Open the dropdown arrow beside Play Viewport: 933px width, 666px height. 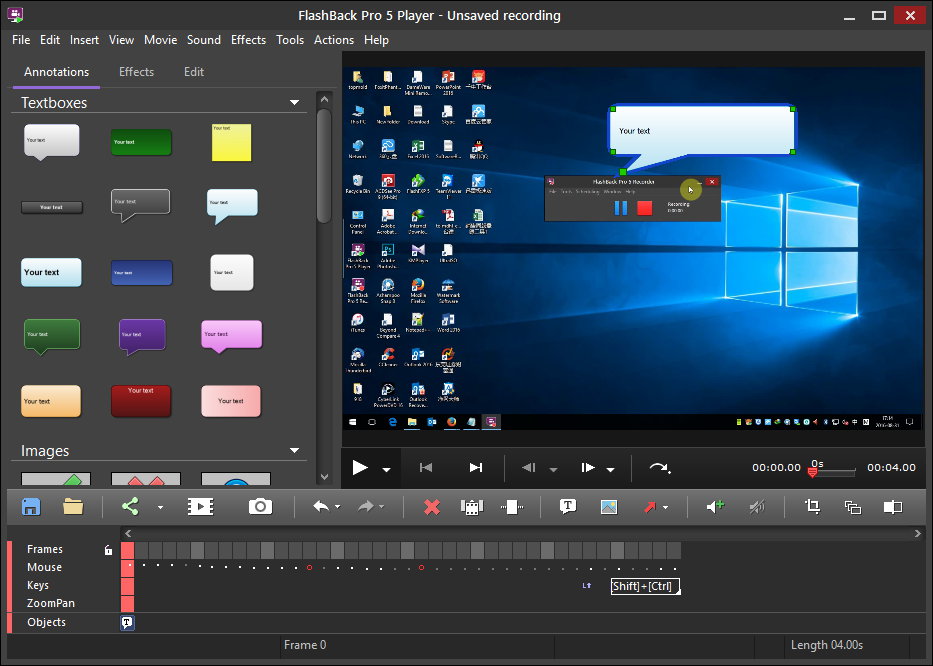[386, 469]
